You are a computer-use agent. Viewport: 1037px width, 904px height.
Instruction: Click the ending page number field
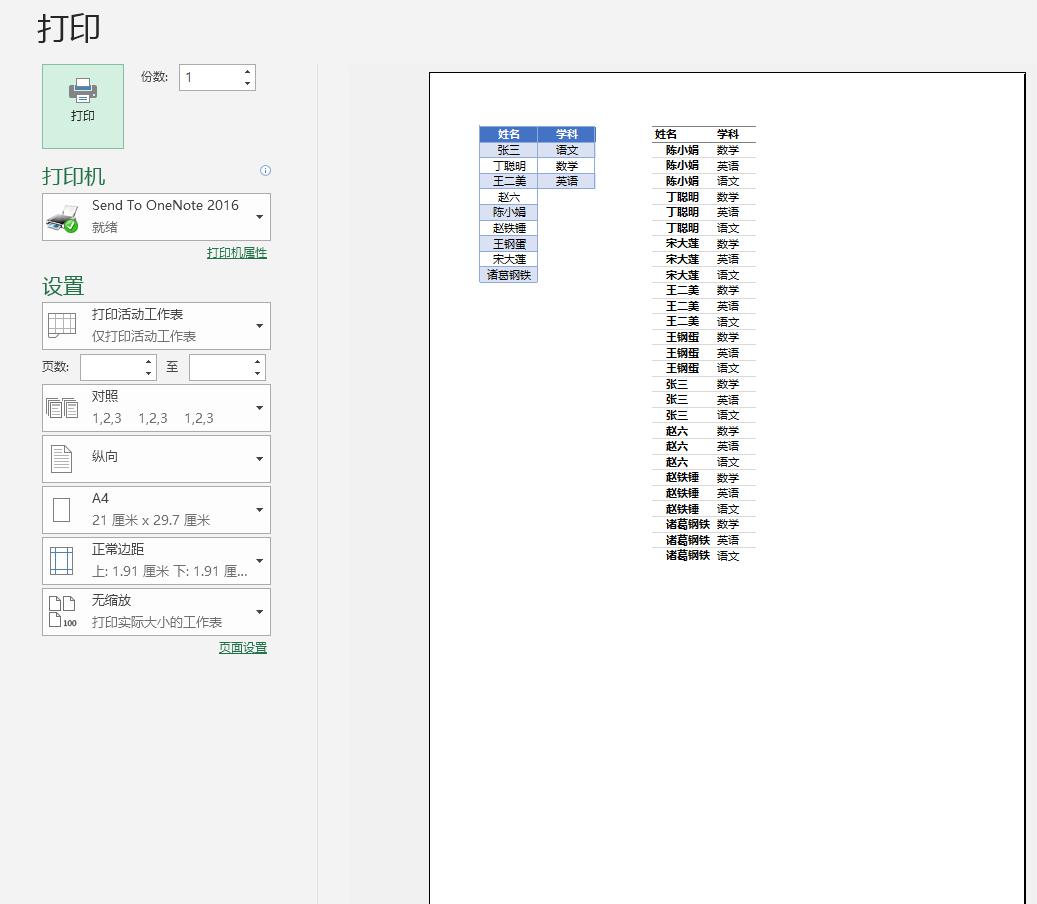[x=221, y=368]
